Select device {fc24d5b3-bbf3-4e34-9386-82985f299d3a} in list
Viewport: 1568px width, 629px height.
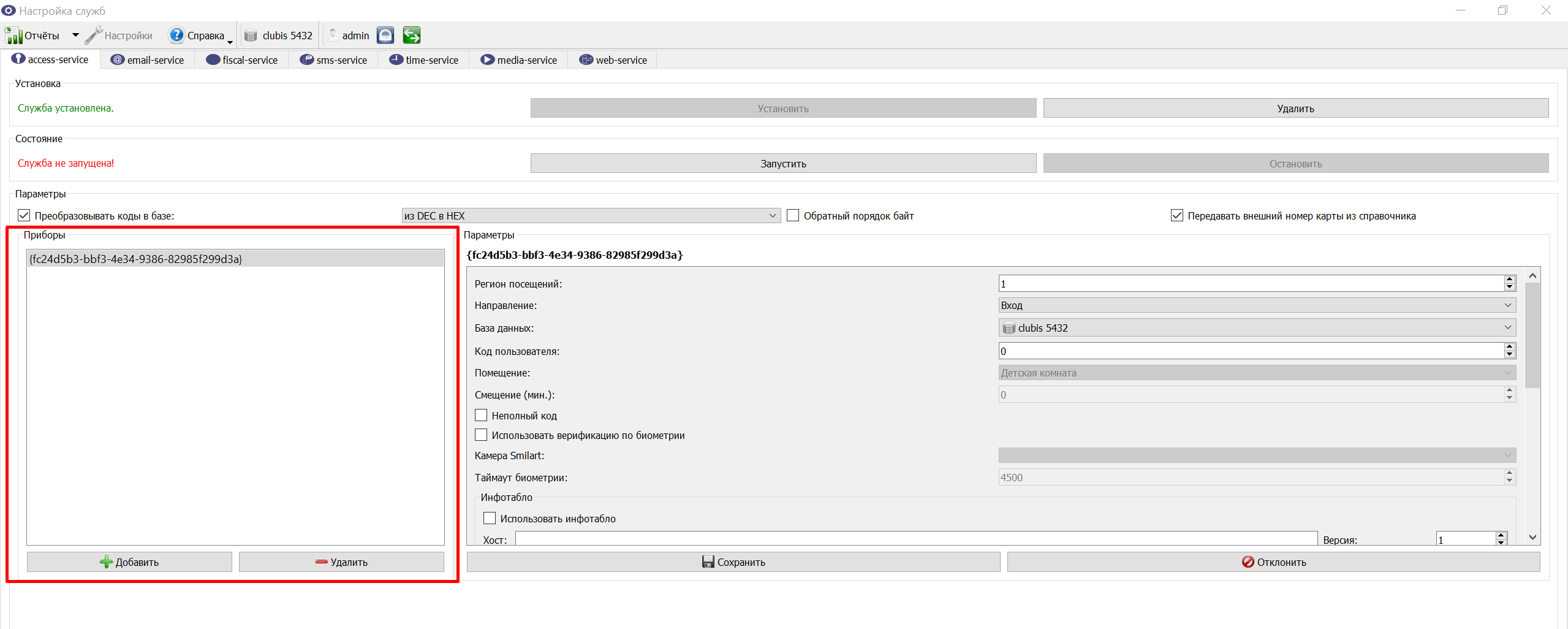click(x=235, y=259)
